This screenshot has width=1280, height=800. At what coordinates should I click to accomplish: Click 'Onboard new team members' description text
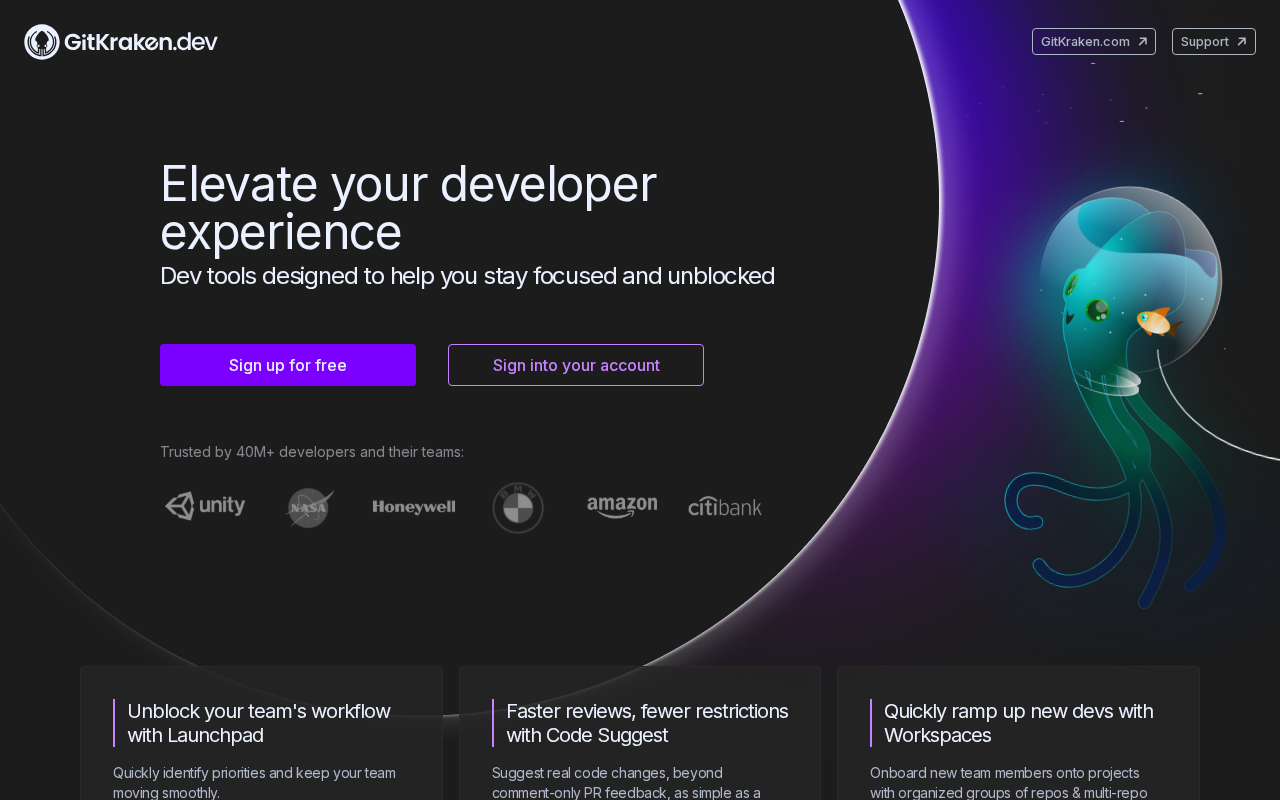[x=1008, y=782]
